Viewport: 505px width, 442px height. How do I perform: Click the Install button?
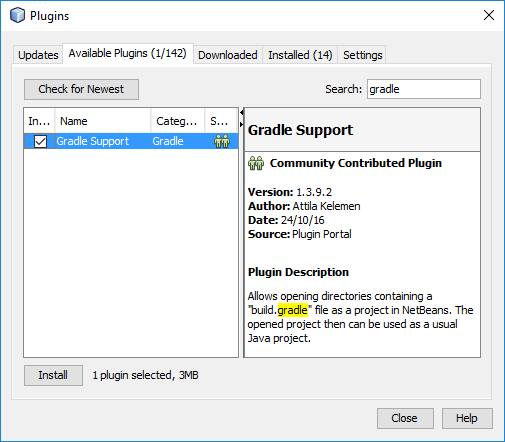[x=53, y=375]
